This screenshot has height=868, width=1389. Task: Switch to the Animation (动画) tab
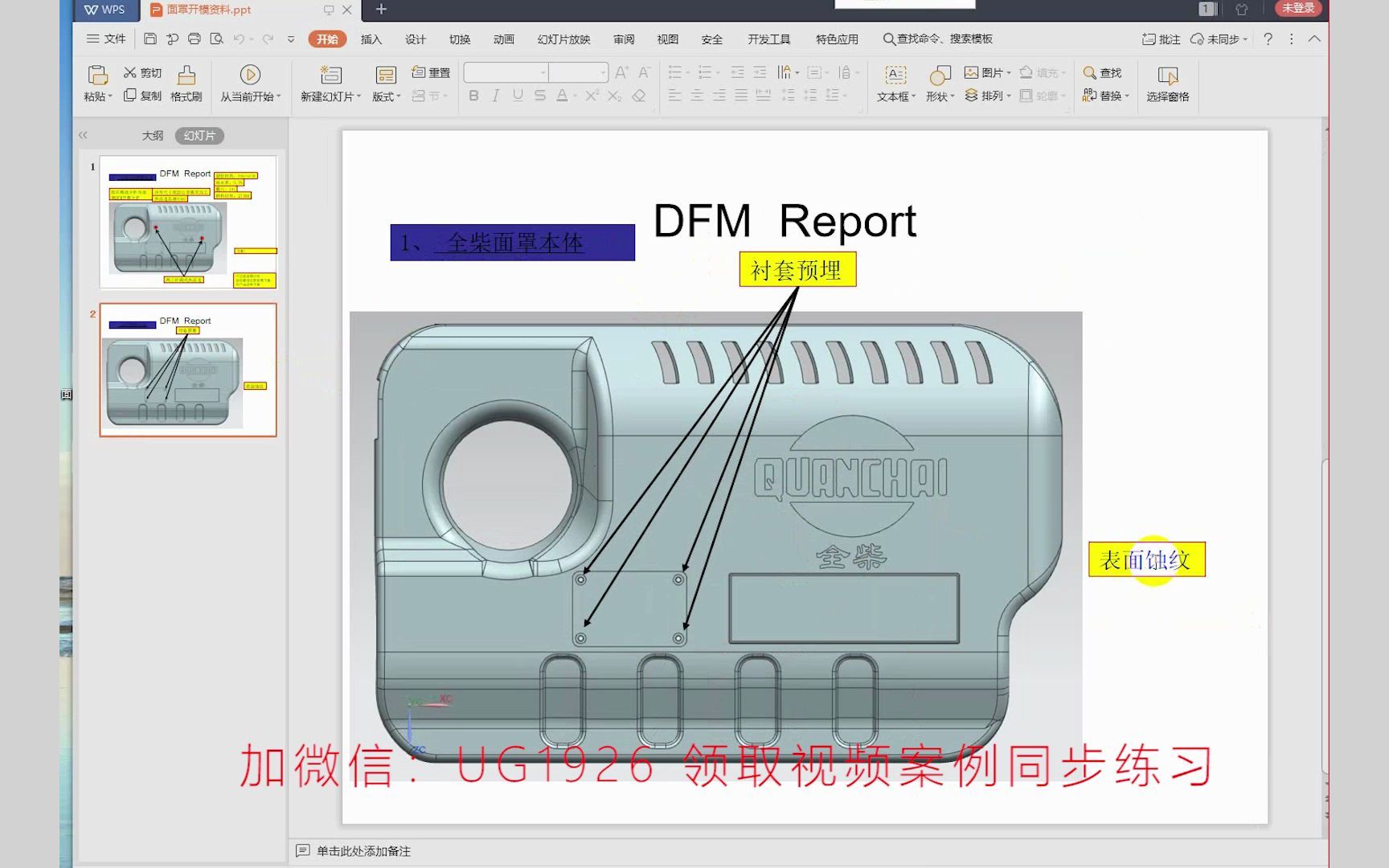pos(504,39)
